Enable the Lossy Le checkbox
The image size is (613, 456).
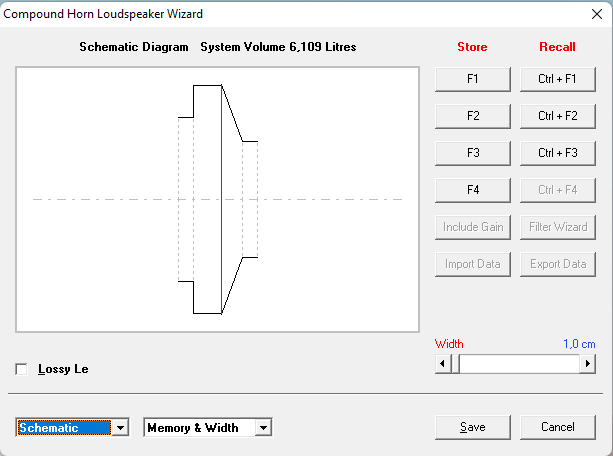22,369
